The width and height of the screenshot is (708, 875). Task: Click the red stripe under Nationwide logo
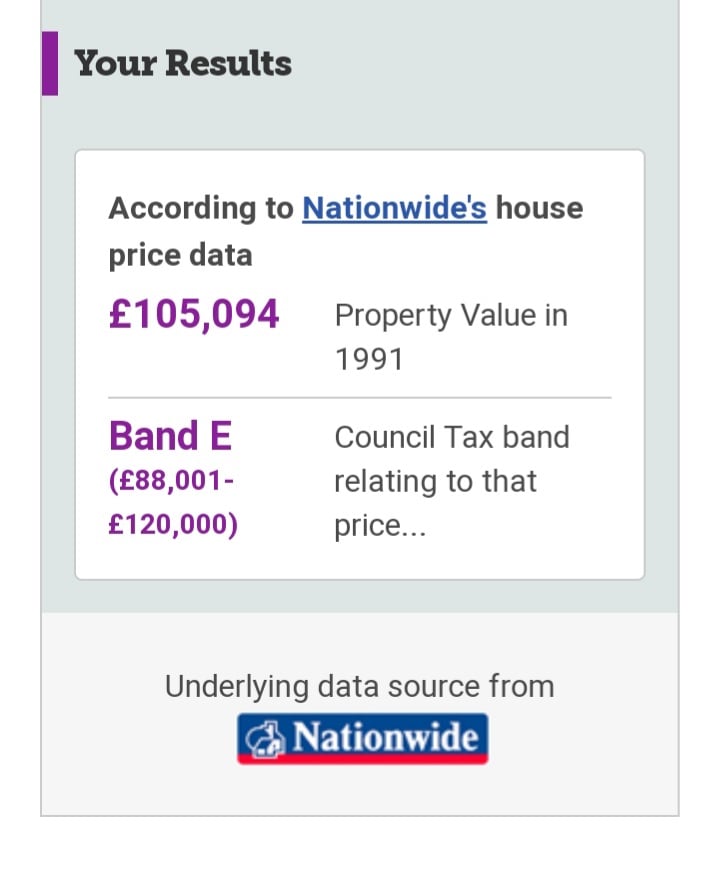pyautogui.click(x=362, y=759)
